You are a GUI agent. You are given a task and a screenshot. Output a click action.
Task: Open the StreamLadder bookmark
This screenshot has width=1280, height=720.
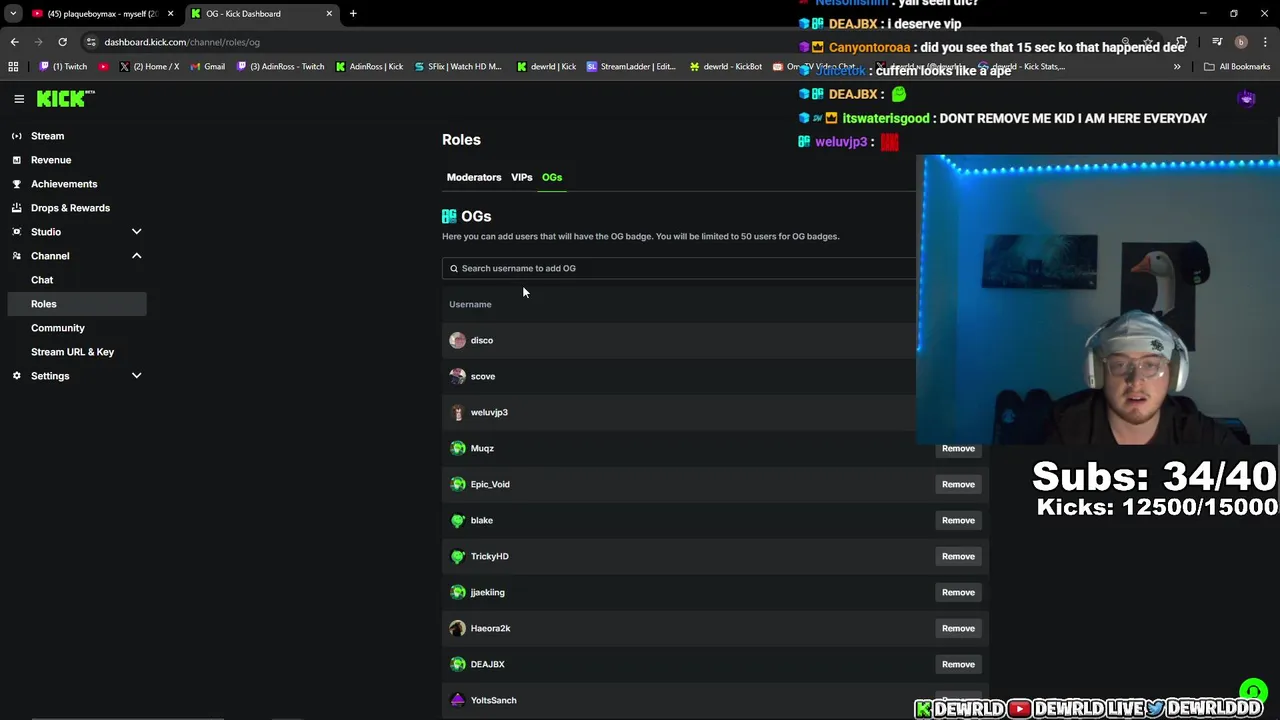(632, 67)
